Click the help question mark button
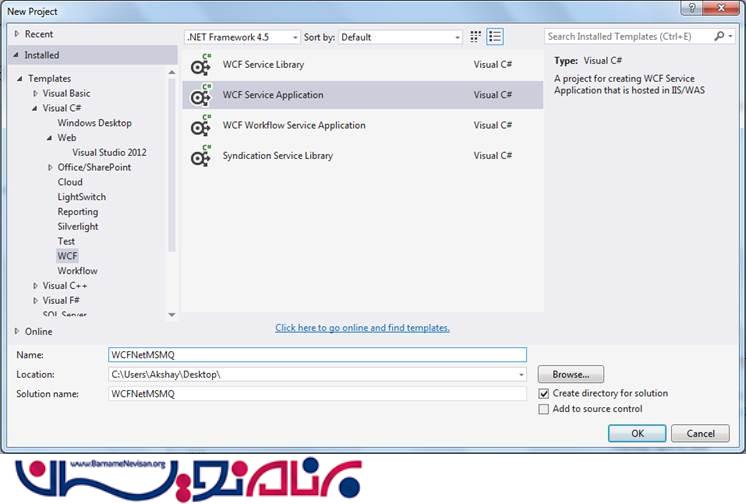This screenshot has height=504, width=746. coord(692,8)
